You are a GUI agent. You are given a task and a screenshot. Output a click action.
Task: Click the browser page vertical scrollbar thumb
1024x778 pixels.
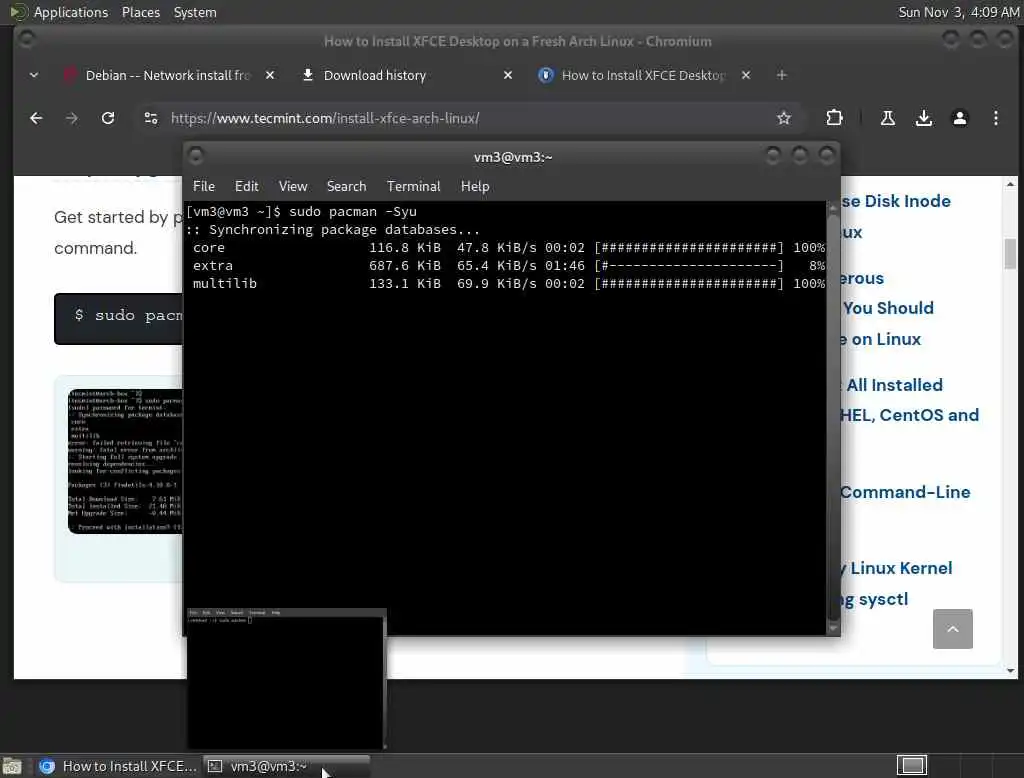[1010, 253]
